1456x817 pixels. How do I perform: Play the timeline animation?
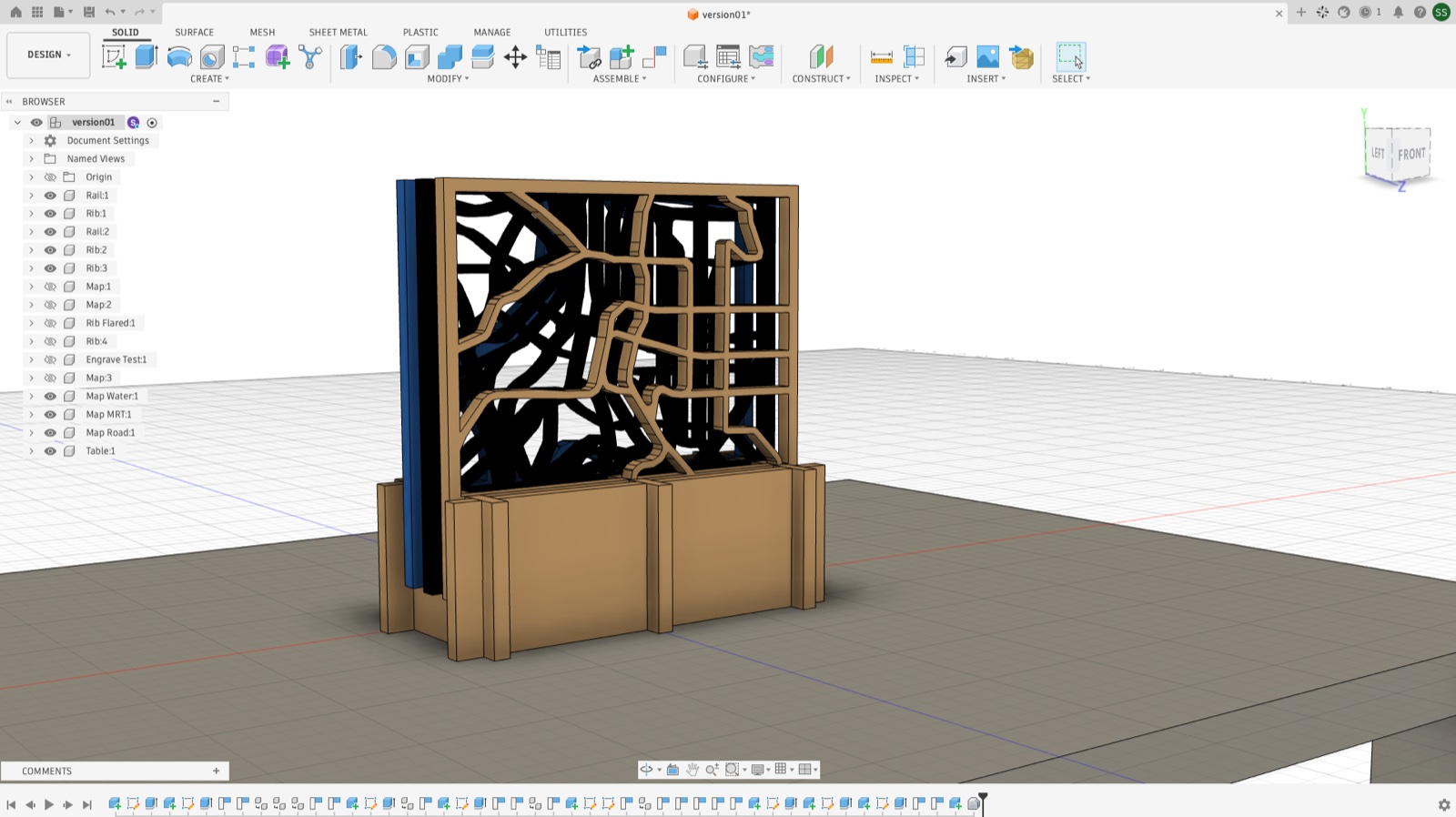click(49, 804)
